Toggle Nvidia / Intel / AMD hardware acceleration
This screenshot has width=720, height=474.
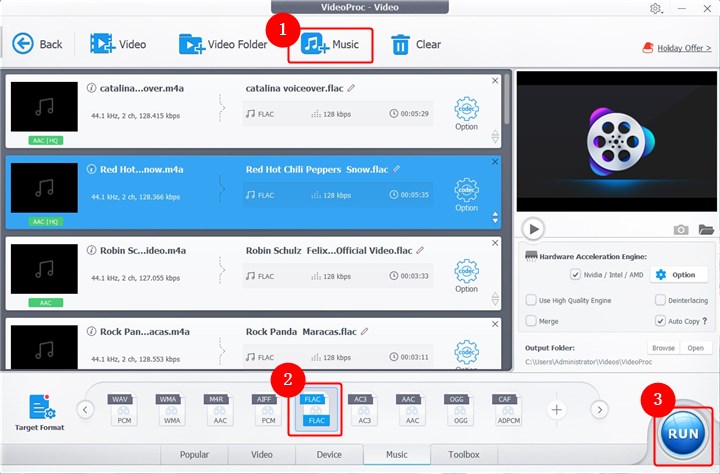coord(575,275)
